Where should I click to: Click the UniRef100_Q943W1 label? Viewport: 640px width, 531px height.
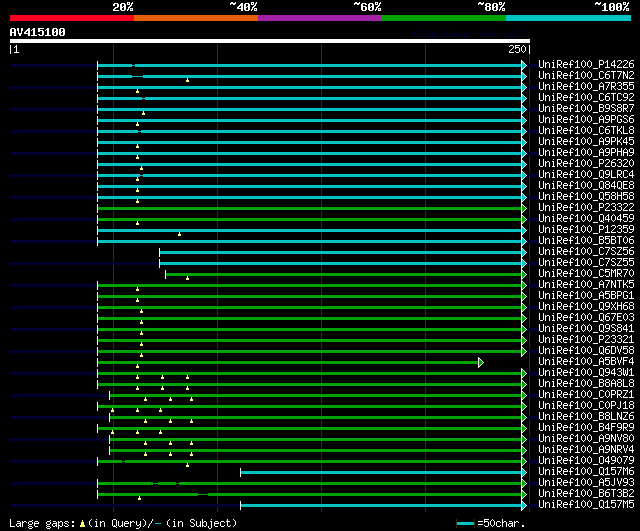click(586, 373)
